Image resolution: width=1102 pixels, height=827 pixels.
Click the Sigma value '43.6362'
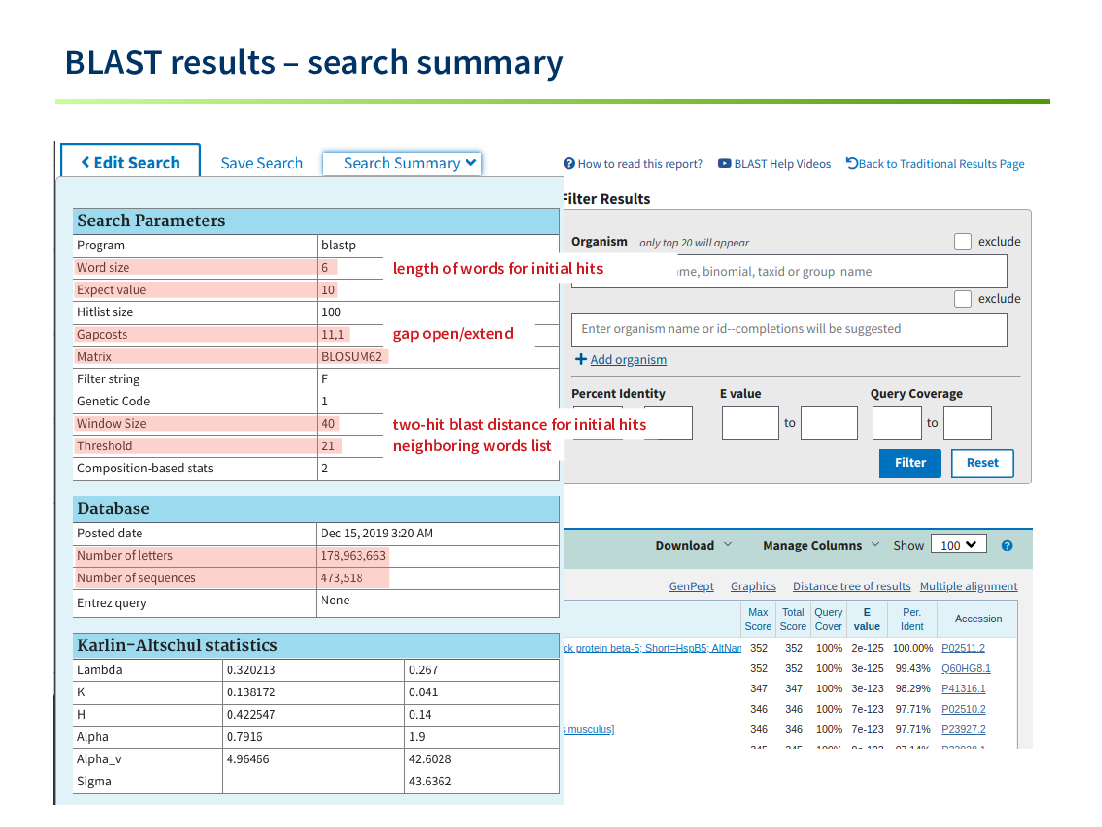click(430, 781)
